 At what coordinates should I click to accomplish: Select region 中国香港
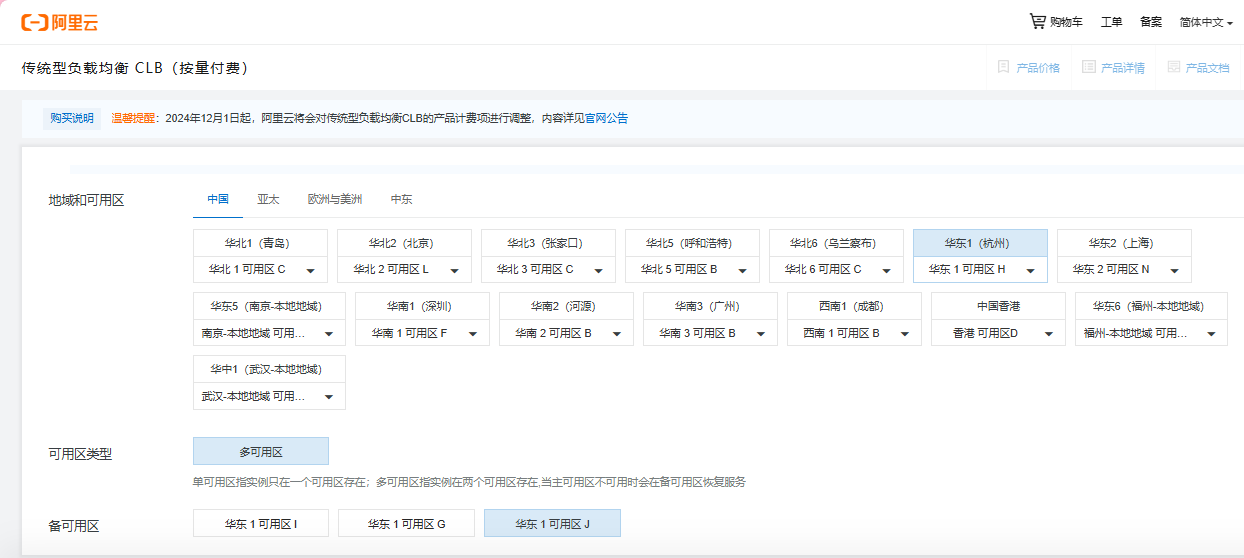point(999,306)
